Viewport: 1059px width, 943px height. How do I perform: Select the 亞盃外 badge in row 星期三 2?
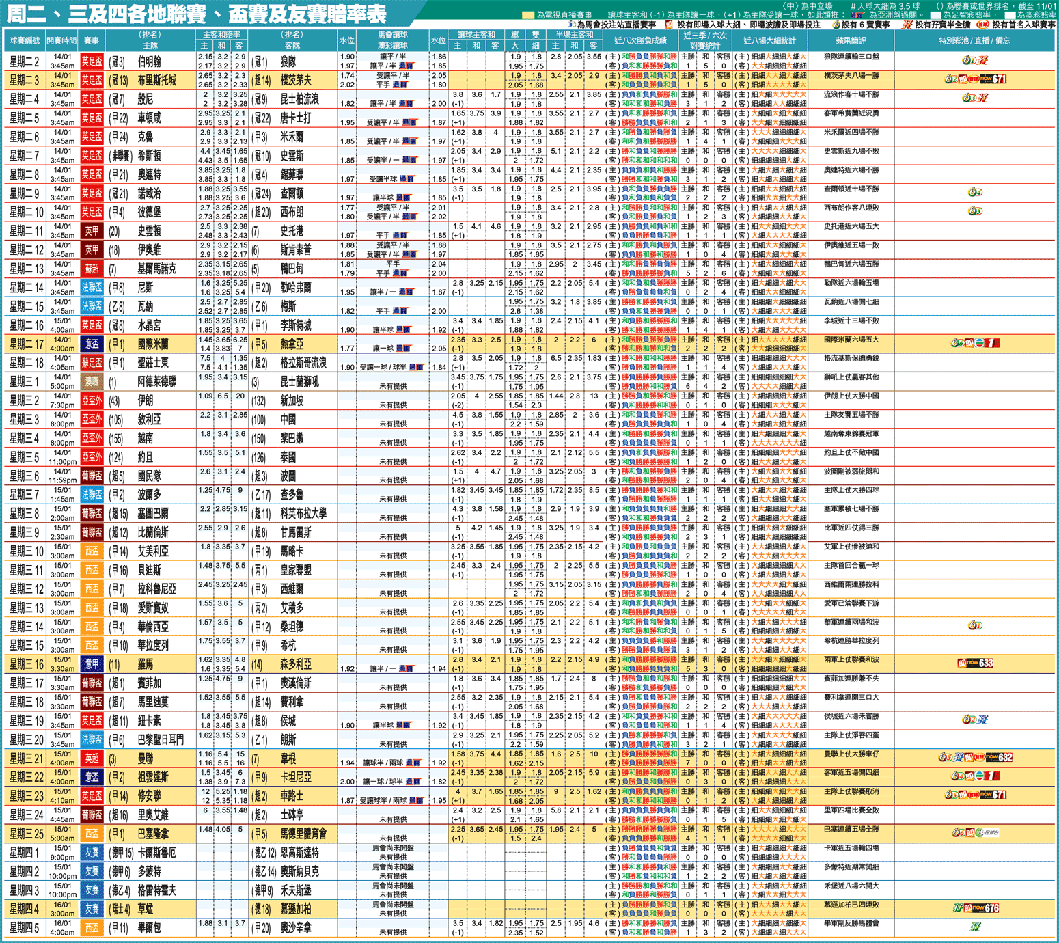click(x=92, y=401)
